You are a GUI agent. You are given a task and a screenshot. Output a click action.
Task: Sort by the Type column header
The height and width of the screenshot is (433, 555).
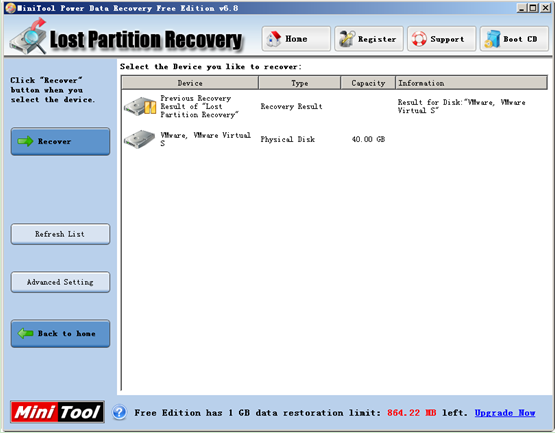click(x=299, y=83)
